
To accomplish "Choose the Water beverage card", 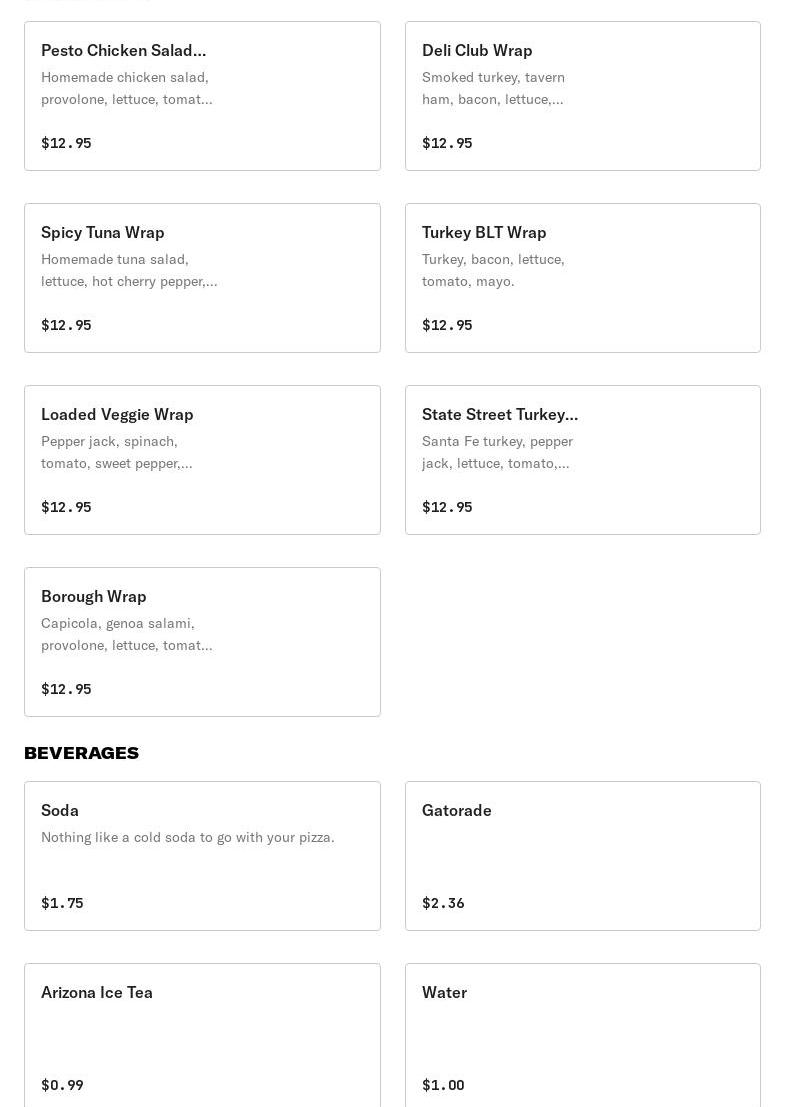I will pos(582,1035).
